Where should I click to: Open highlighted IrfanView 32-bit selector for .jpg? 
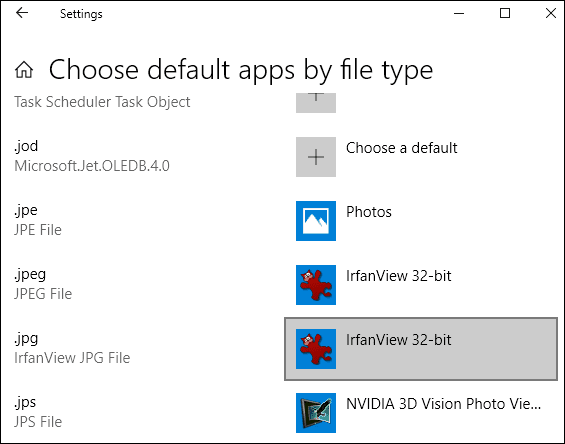click(x=421, y=349)
